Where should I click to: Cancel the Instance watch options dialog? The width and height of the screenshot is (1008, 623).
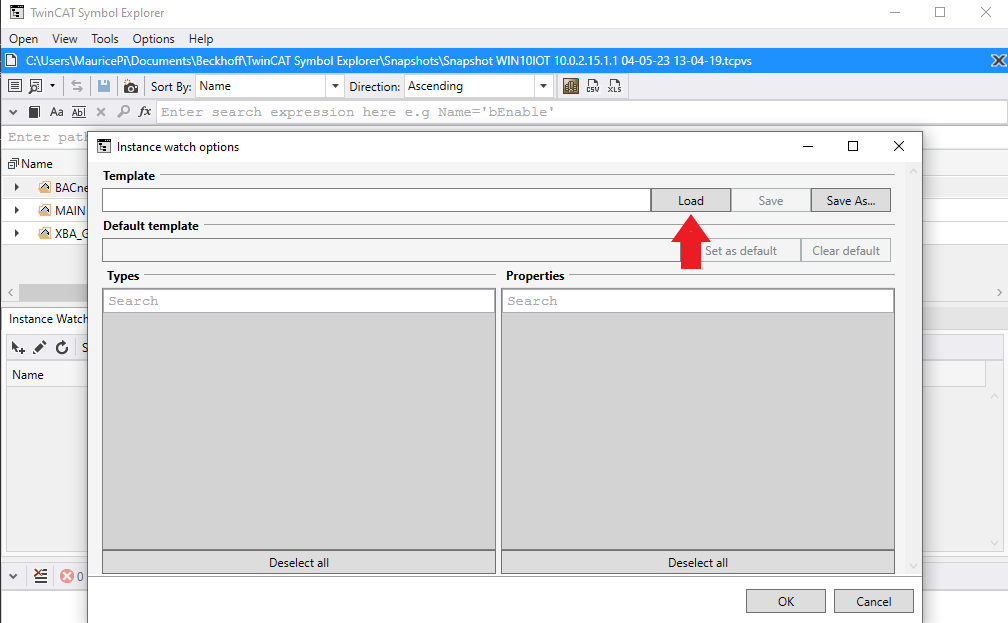874,601
